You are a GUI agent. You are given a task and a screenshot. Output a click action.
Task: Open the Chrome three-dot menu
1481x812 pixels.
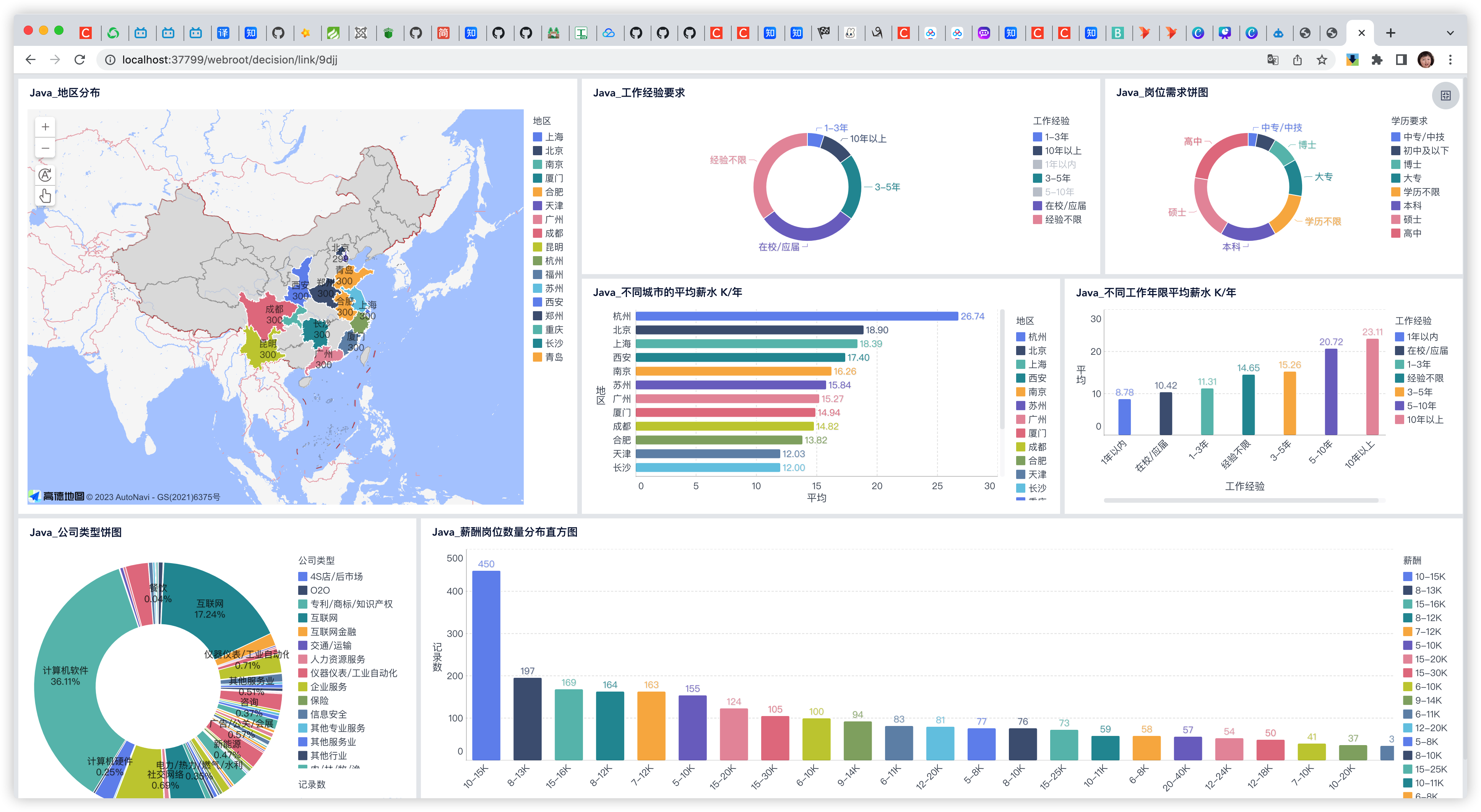1450,60
